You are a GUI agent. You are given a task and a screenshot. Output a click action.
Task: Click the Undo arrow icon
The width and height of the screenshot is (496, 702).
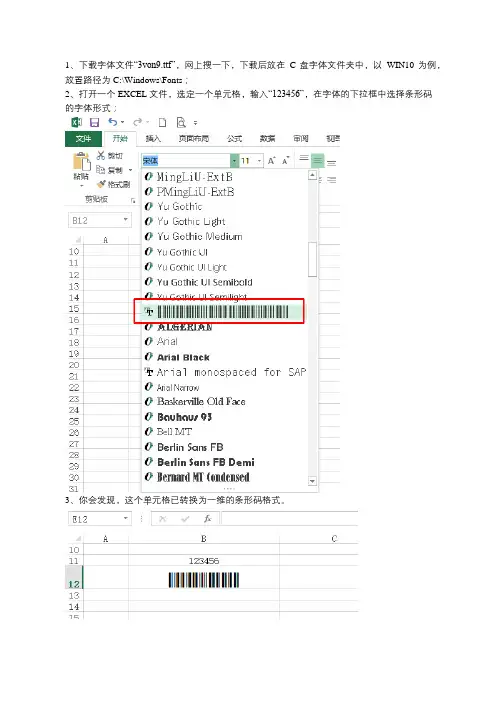point(113,122)
